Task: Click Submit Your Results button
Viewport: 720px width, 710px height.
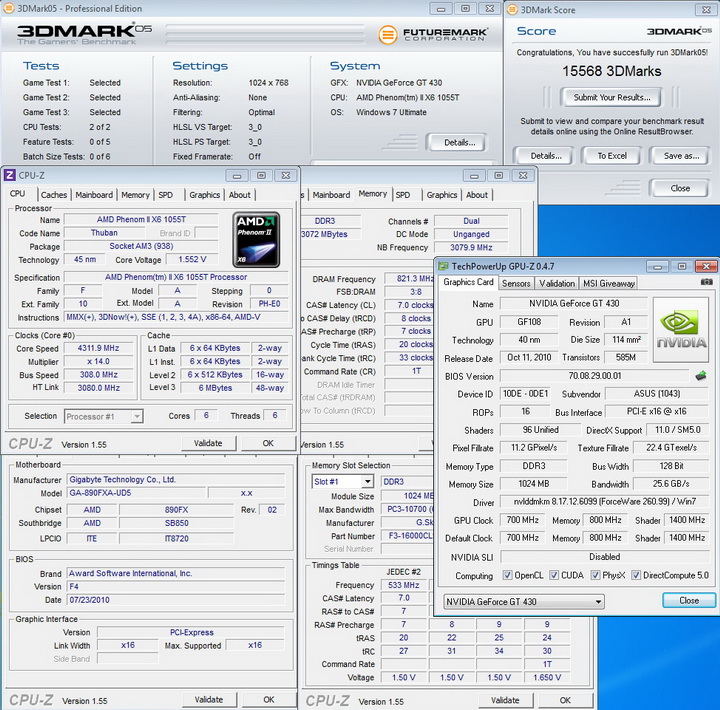Action: point(612,97)
